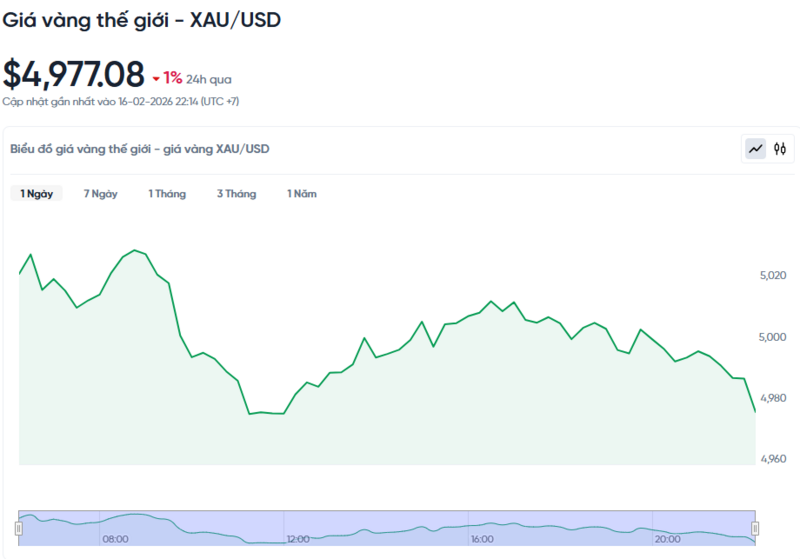Click the 20:00 marker in the navigator
This screenshot has width=800, height=559.
click(667, 539)
